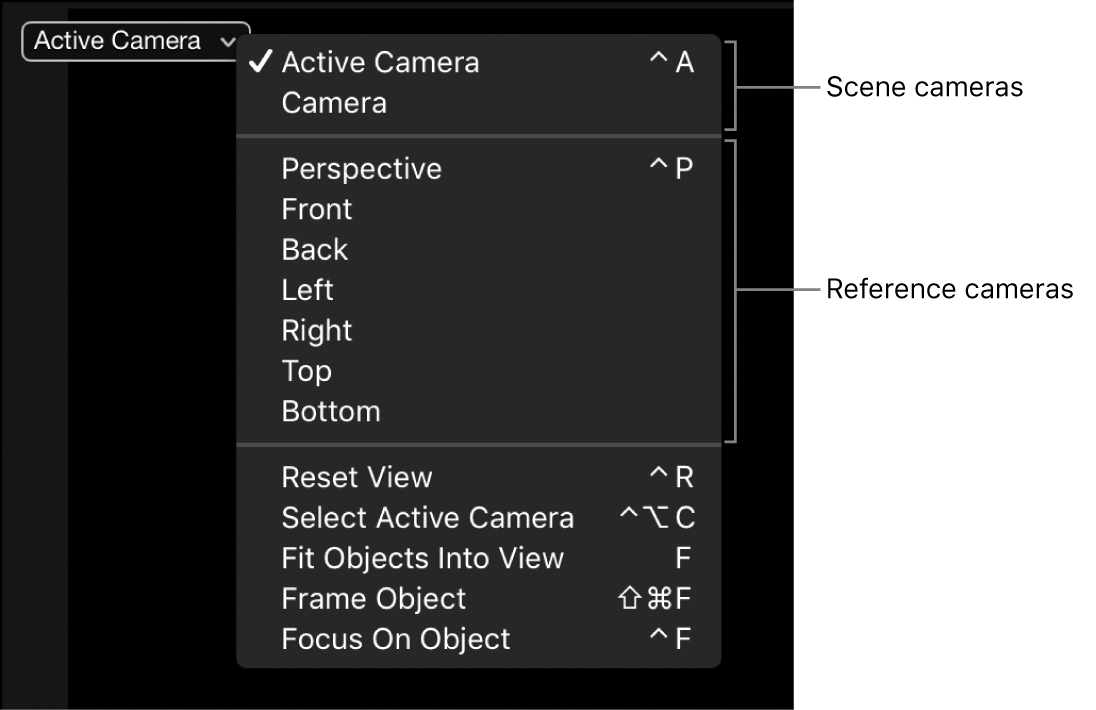Image resolution: width=1096 pixels, height=710 pixels.
Task: Switch to the Perspective reference camera
Action: pos(361,169)
